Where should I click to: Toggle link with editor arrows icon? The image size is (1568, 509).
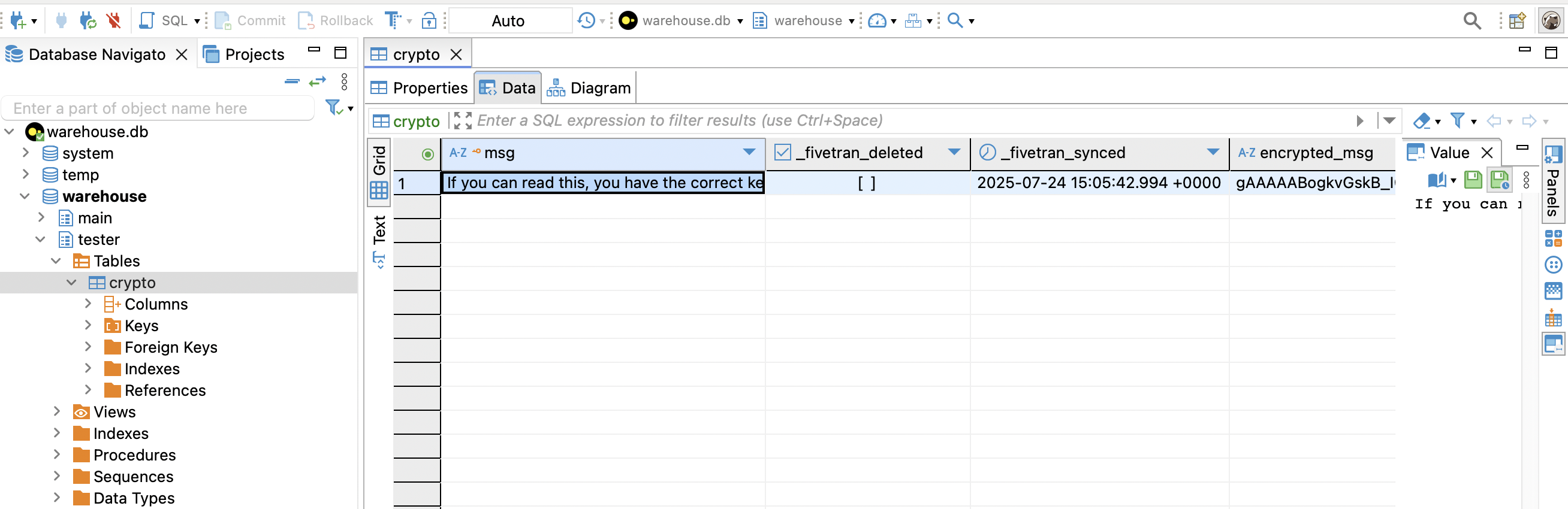tap(318, 81)
